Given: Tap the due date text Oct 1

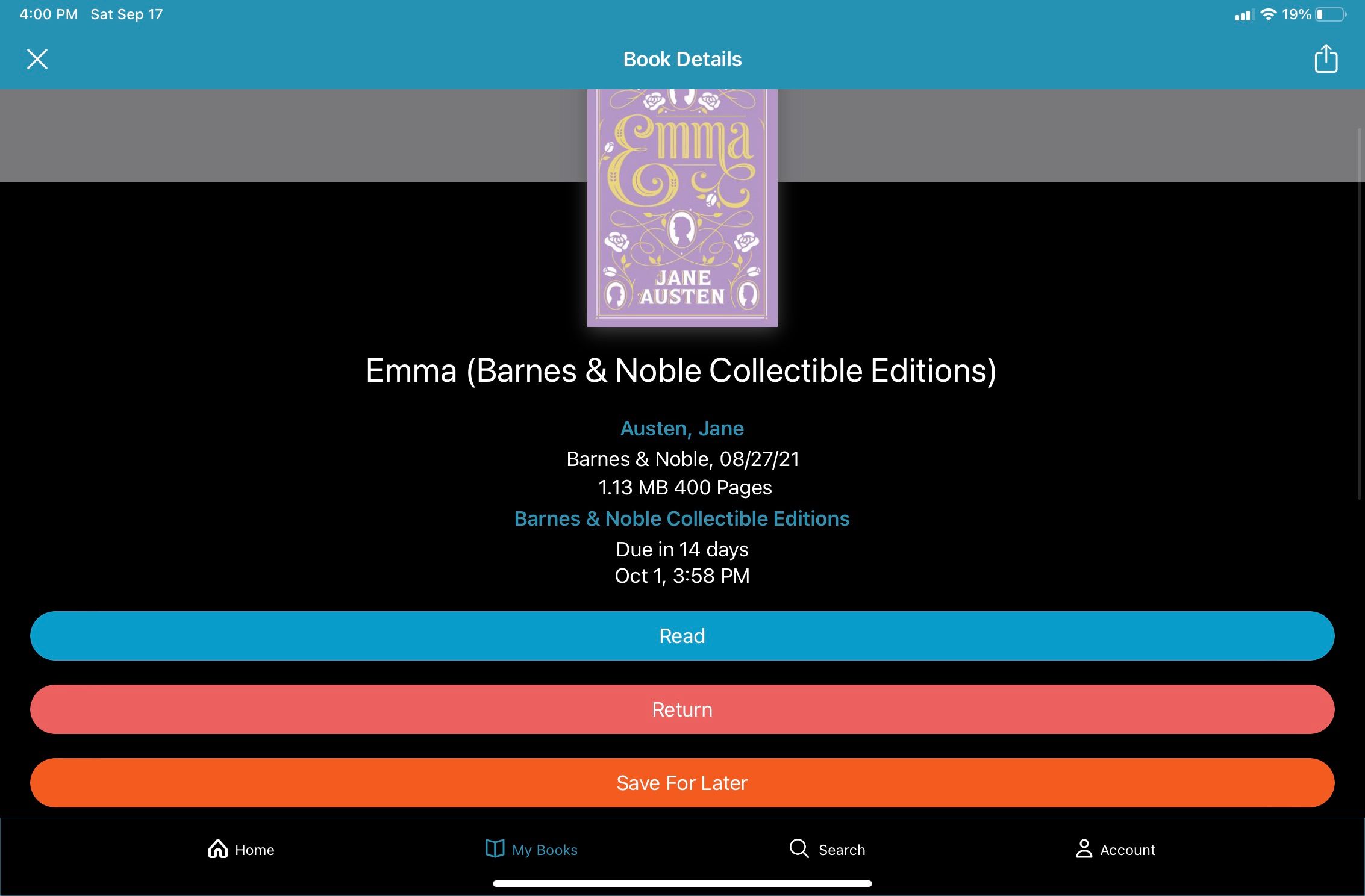Looking at the screenshot, I should pyautogui.click(x=681, y=576).
